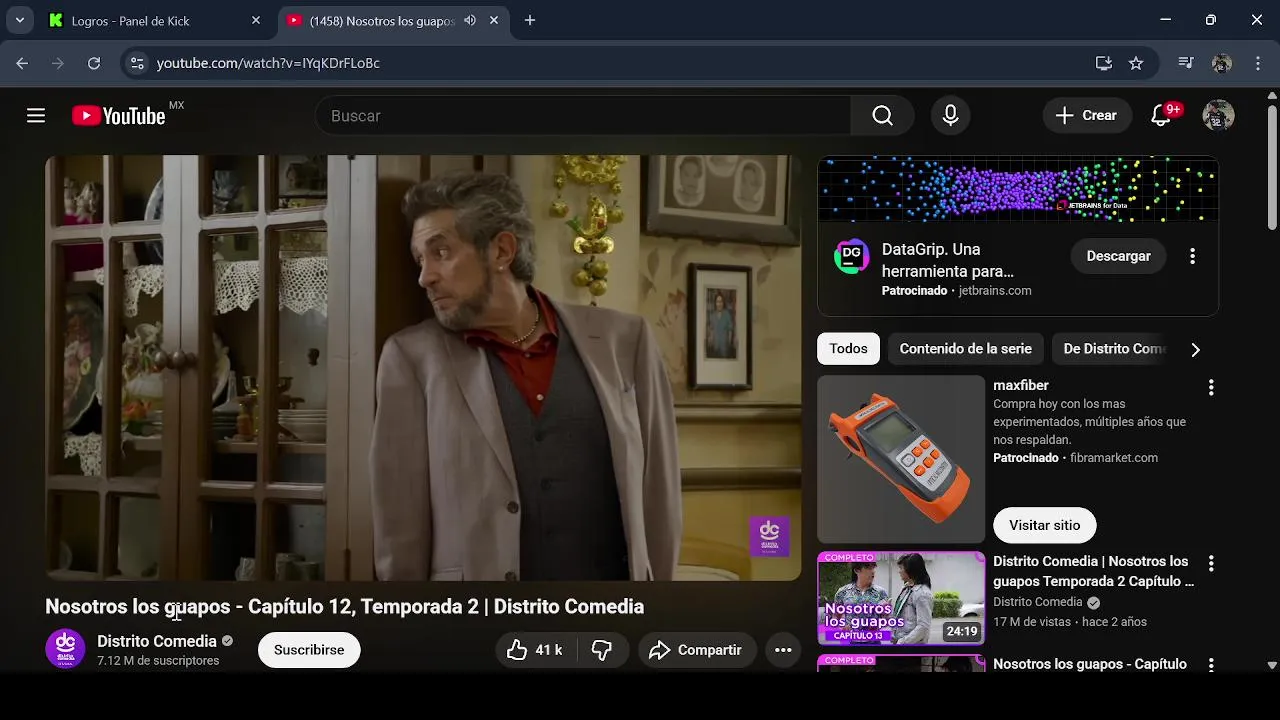Go back in browser history
This screenshot has height=720, width=1280.
(x=22, y=63)
